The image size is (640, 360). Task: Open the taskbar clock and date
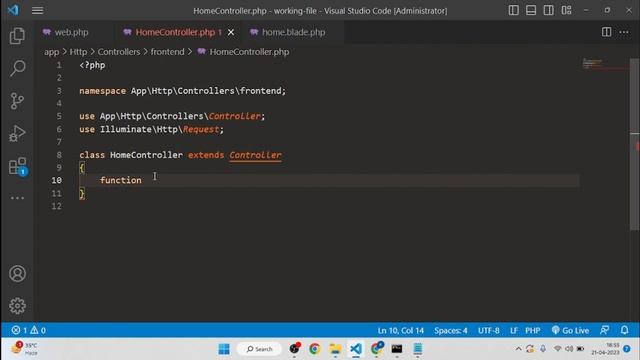pyautogui.click(x=606, y=349)
